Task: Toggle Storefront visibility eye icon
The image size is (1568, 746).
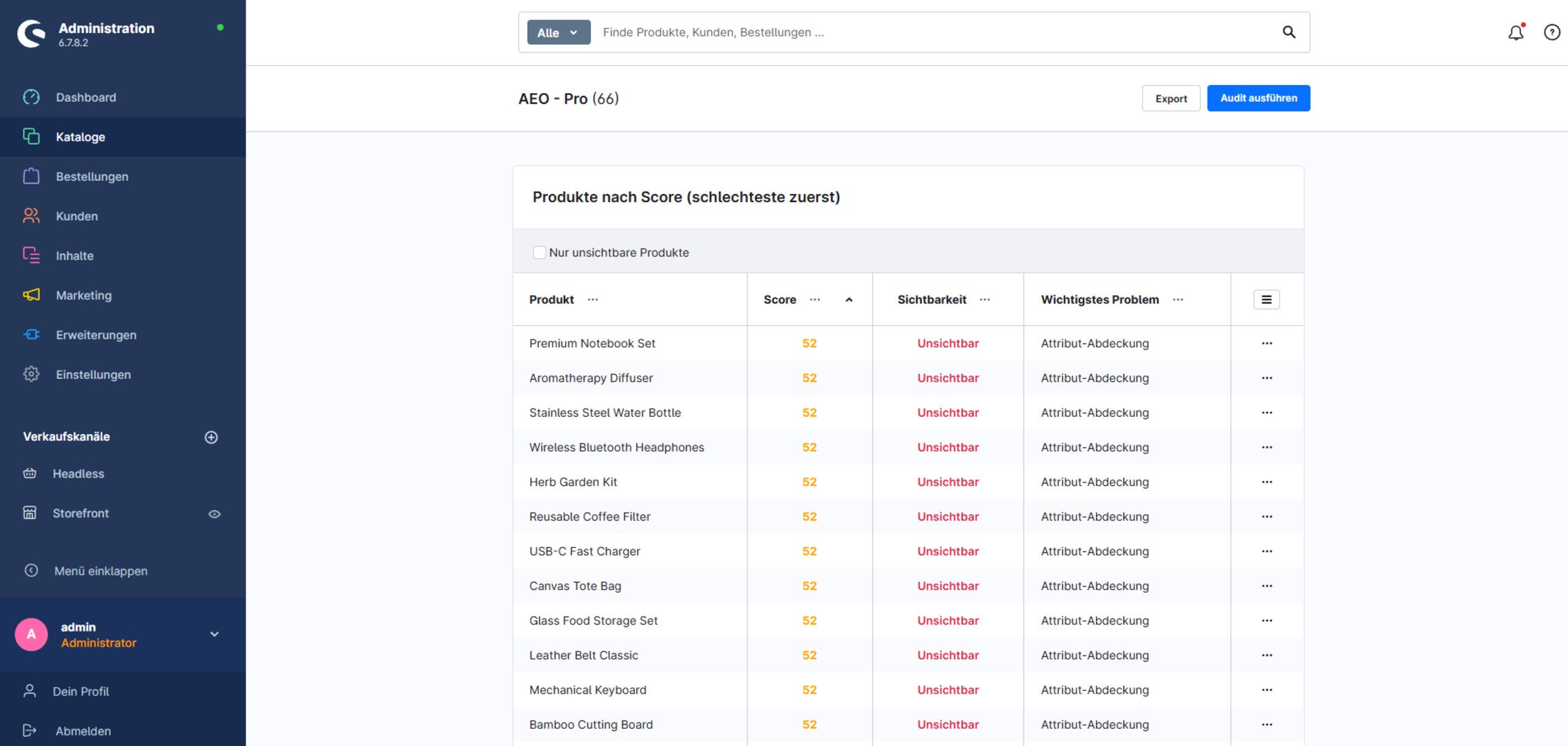Action: 215,514
